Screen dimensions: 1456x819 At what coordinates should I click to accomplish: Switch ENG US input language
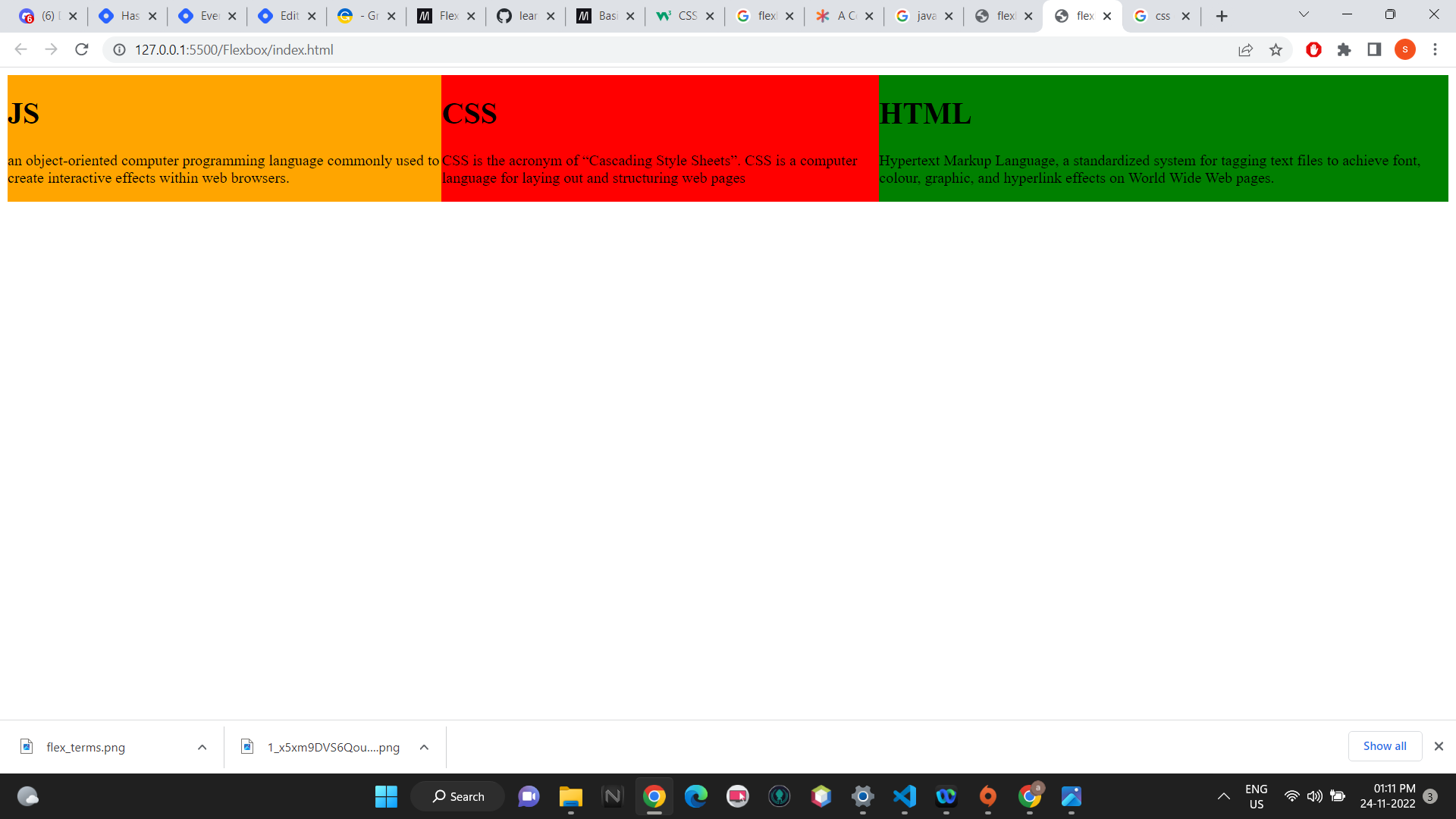pos(1256,796)
